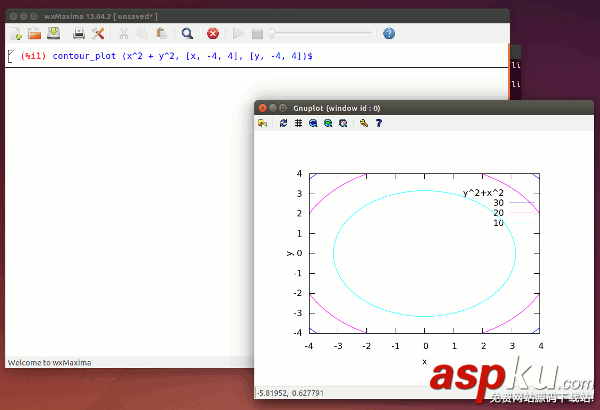This screenshot has width=600, height=410.
Task: Click legend entry 30 in the plot
Action: 498,203
